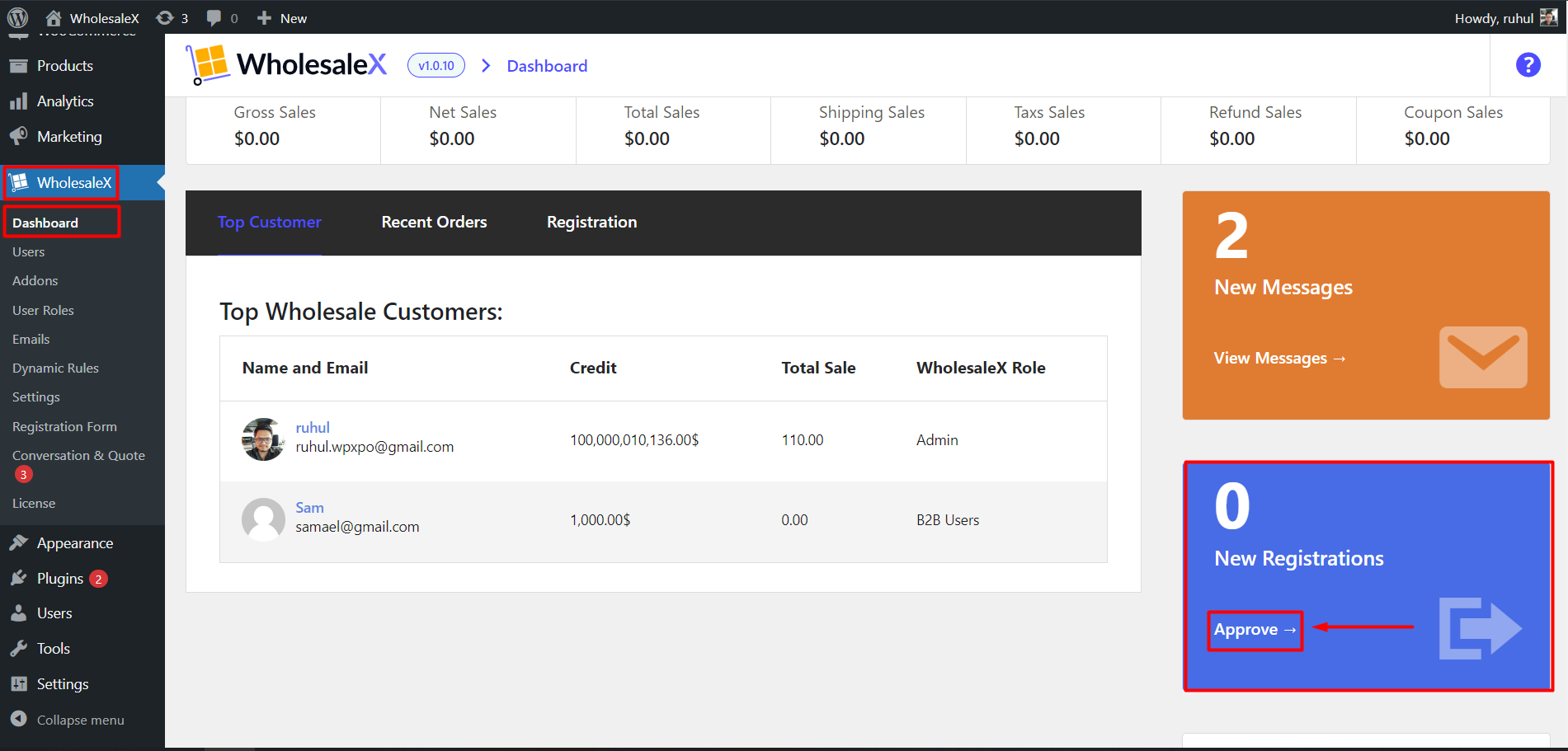The width and height of the screenshot is (1568, 751).
Task: Click the Net Sales stat card
Action: (x=478, y=130)
